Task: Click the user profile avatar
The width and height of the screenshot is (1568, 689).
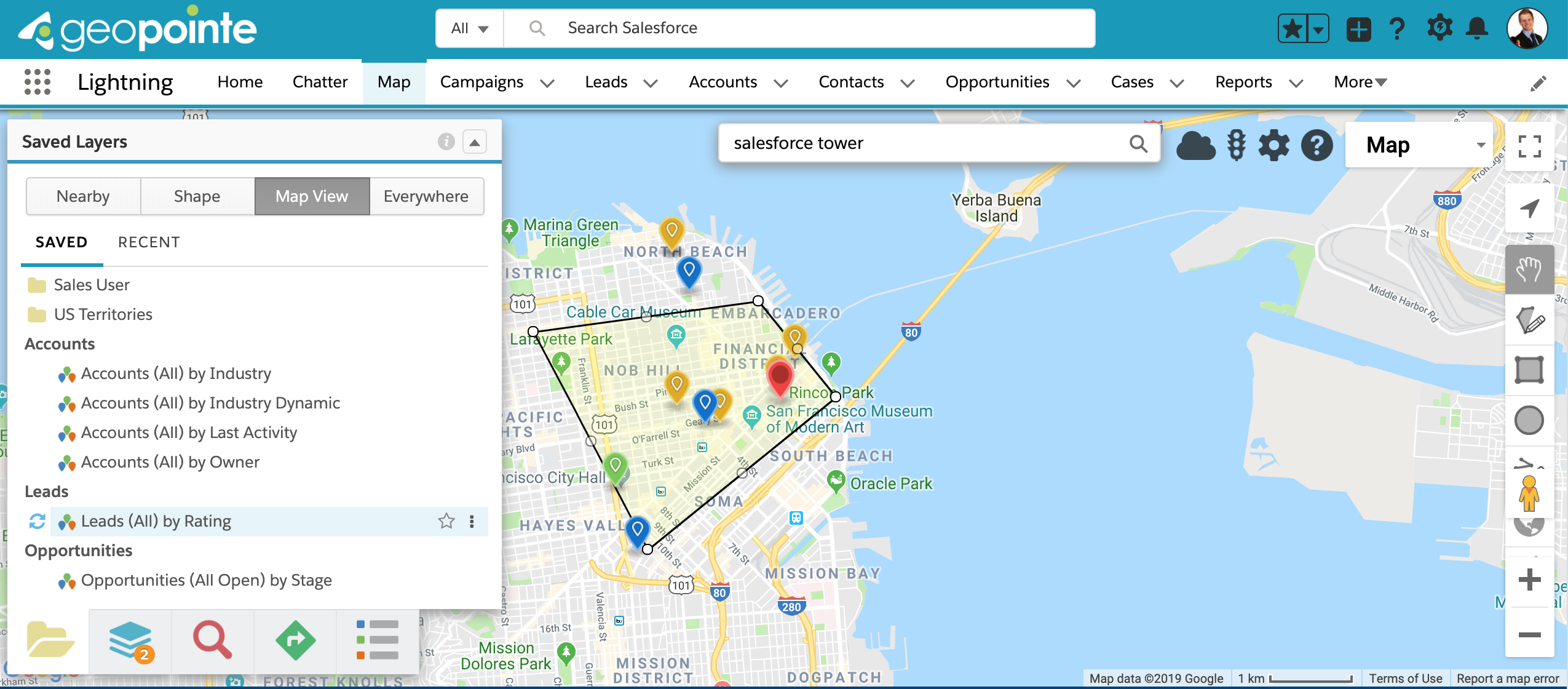Action: 1527,28
